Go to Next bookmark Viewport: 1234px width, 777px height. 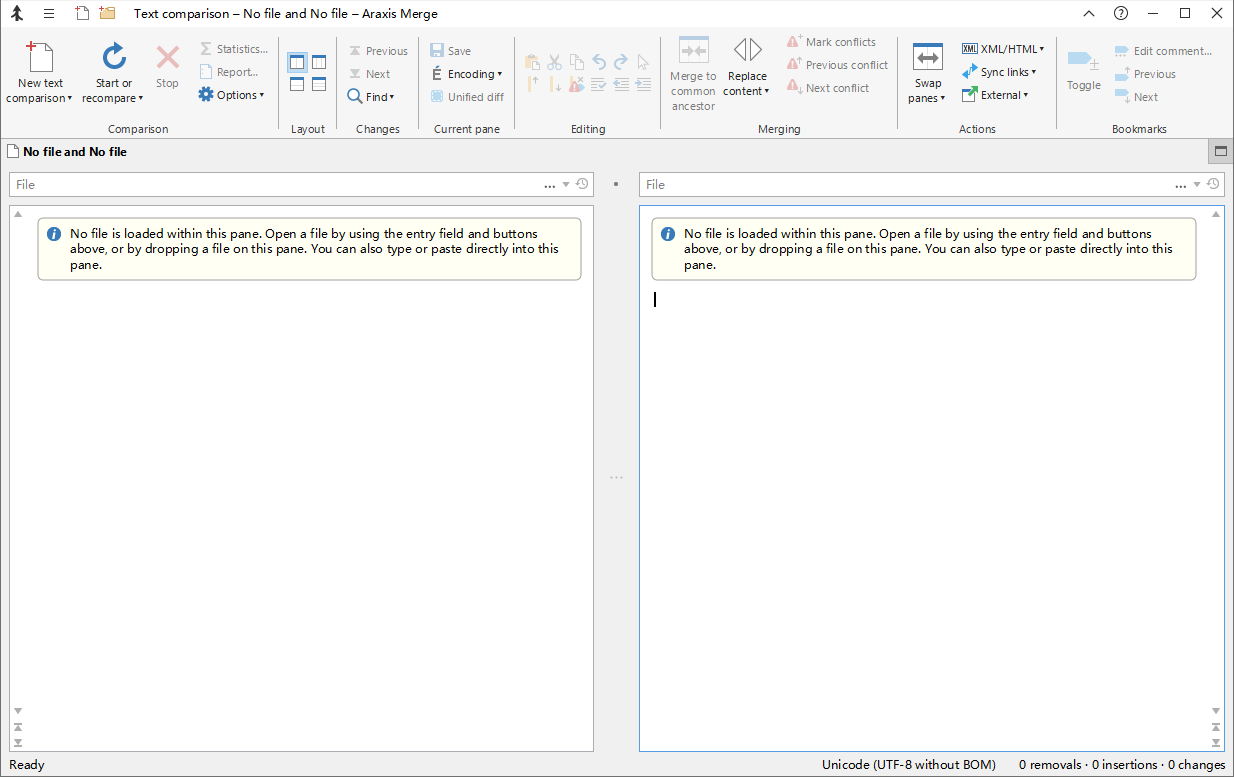(1136, 97)
